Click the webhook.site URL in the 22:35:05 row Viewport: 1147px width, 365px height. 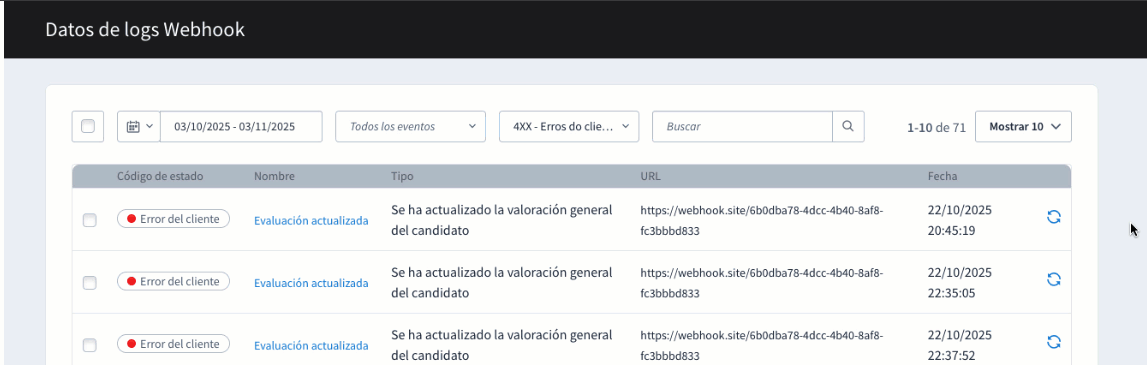pos(761,282)
